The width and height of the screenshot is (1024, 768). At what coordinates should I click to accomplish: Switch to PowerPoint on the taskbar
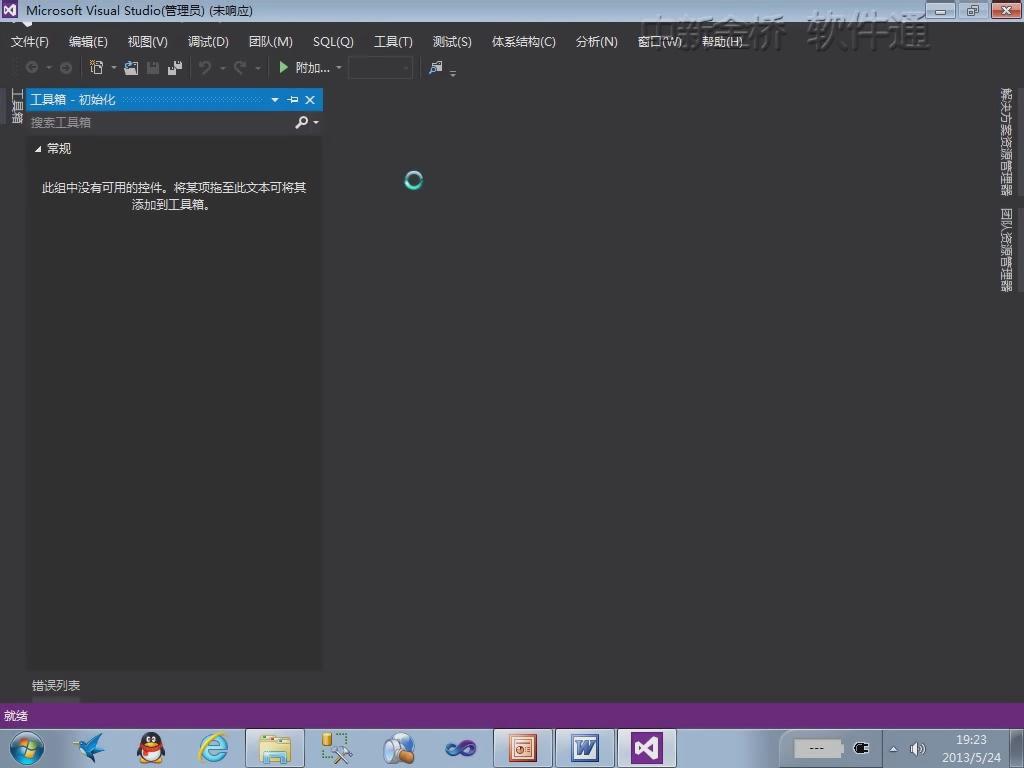pos(523,748)
